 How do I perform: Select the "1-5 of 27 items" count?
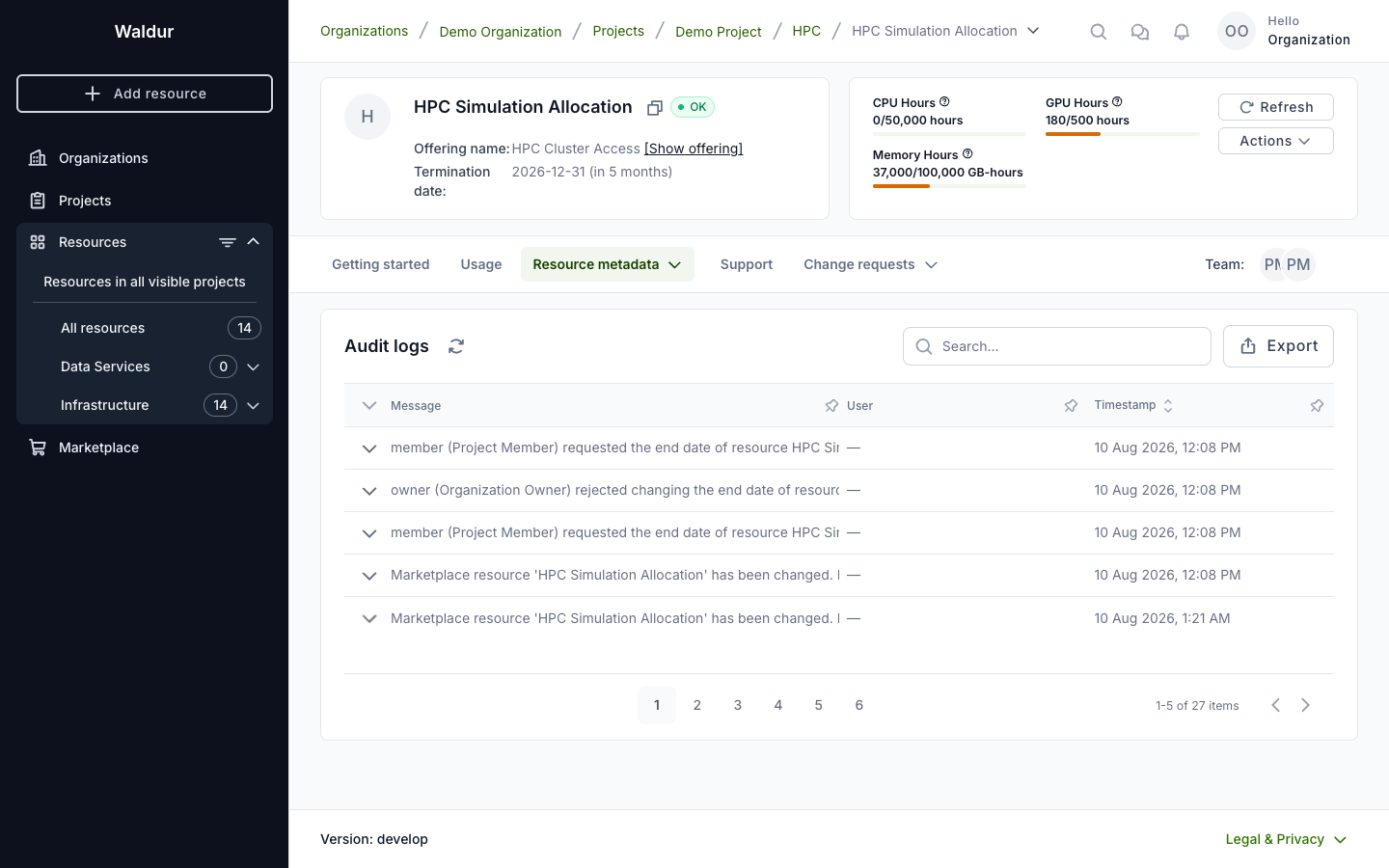coord(1197,706)
